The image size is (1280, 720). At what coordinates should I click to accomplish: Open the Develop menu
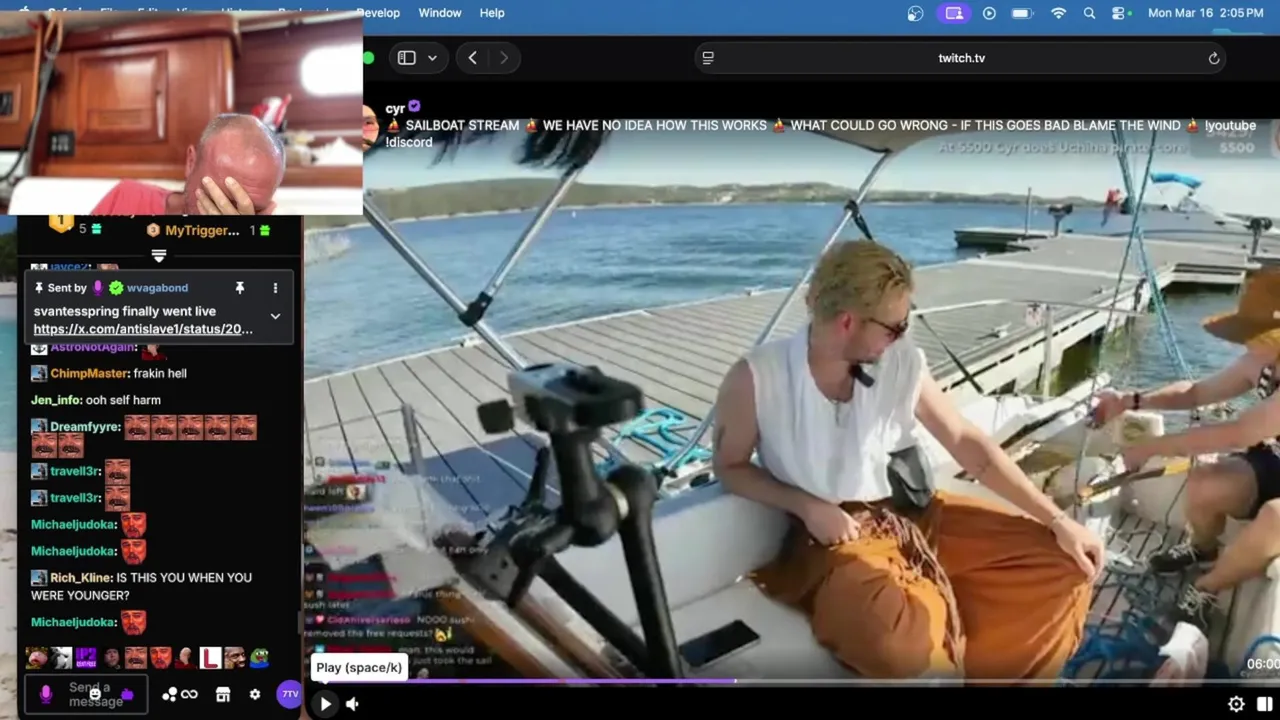[x=378, y=13]
